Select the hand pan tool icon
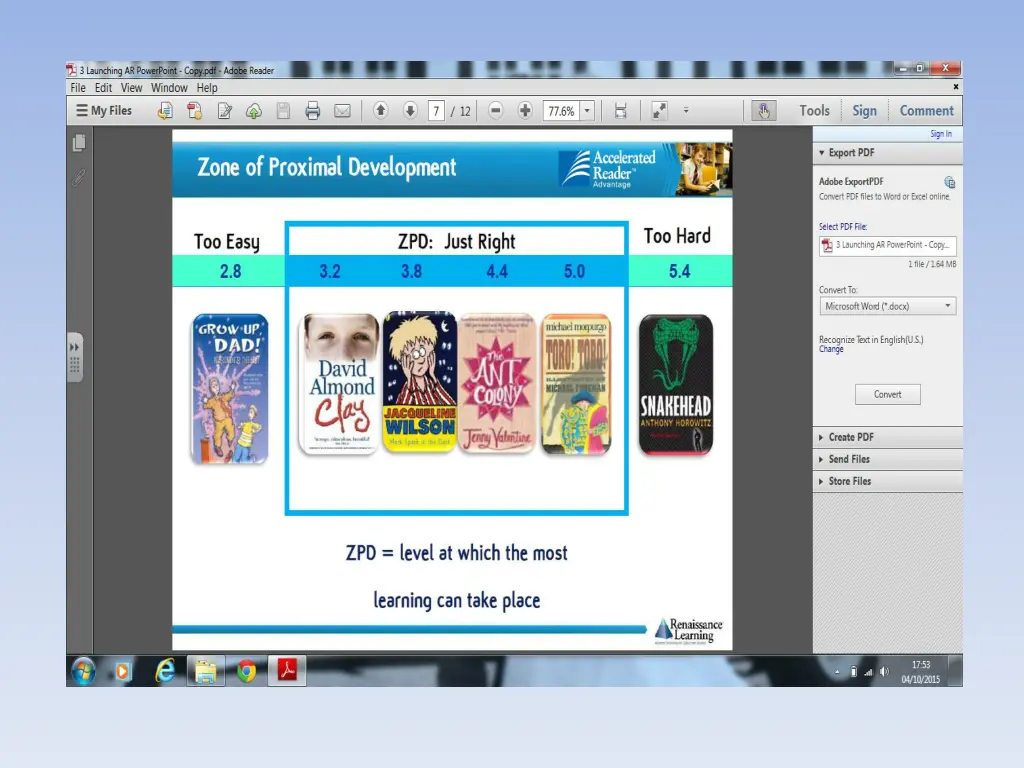The image size is (1024, 768). [x=763, y=110]
